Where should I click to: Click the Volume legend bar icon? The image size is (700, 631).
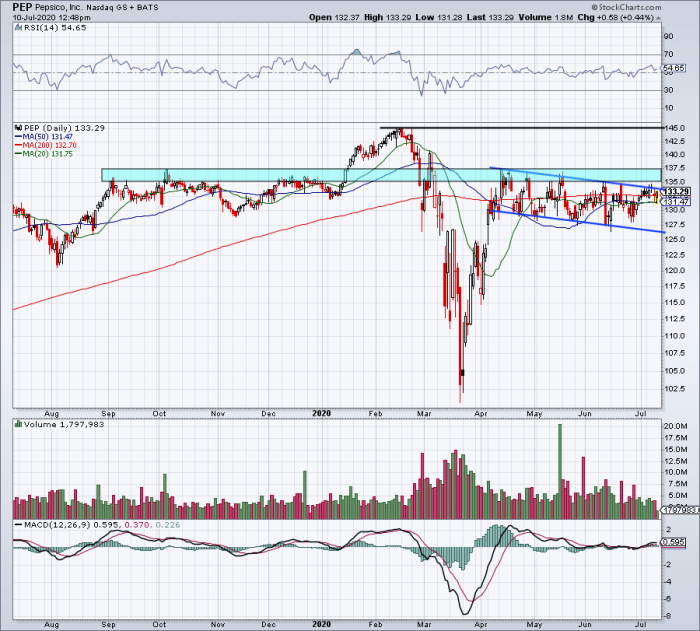click(x=18, y=424)
